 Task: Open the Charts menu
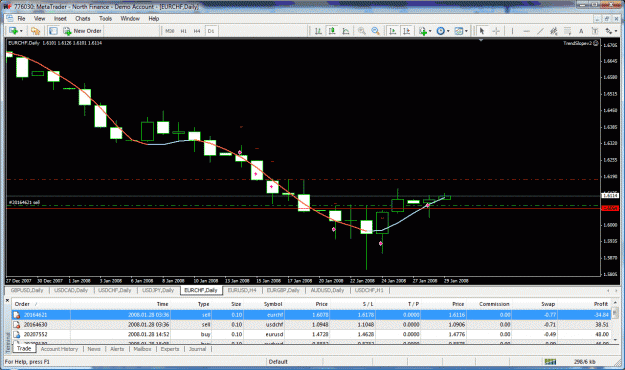point(83,18)
